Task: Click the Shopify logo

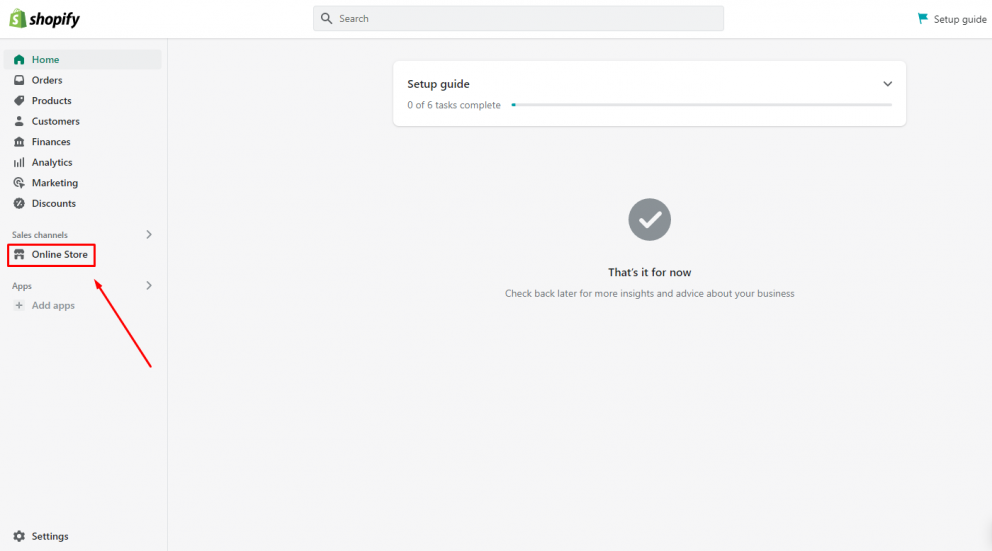Action: coord(44,19)
